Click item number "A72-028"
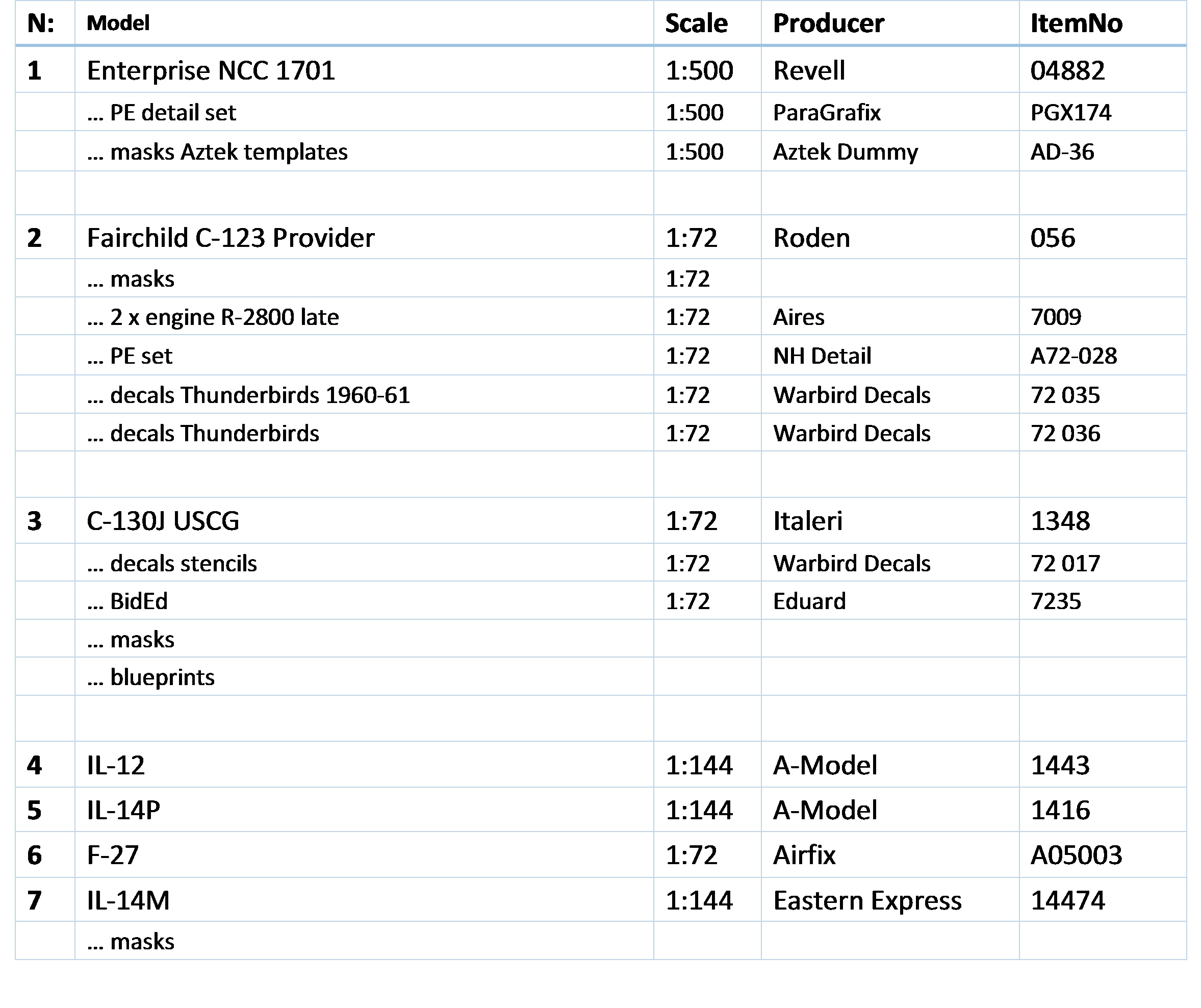 [x=1074, y=356]
